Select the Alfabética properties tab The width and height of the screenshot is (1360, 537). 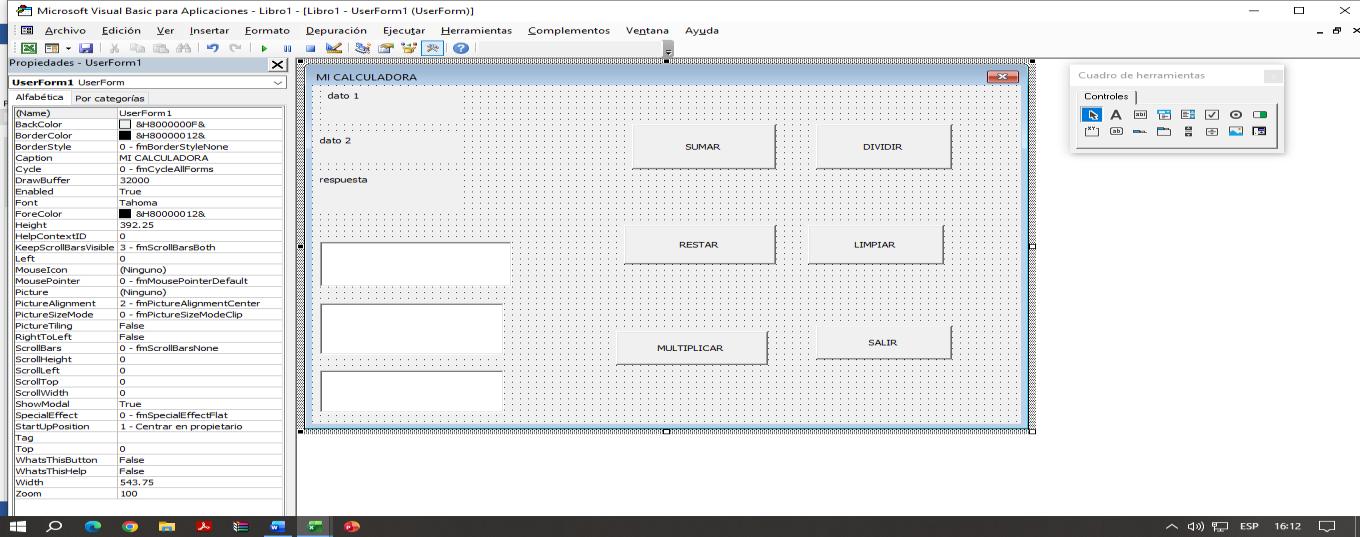click(x=39, y=97)
